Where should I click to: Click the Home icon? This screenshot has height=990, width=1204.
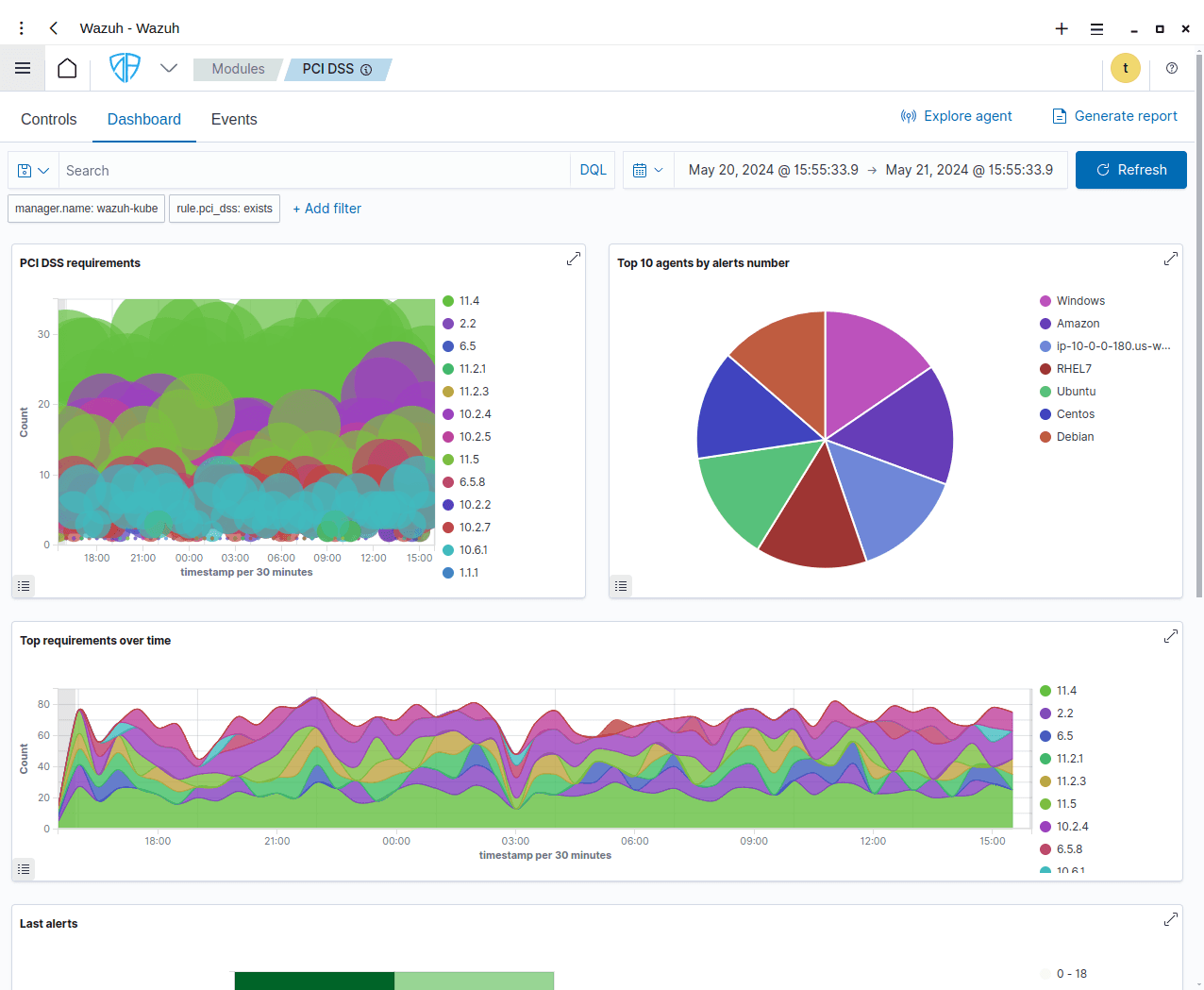(x=67, y=68)
